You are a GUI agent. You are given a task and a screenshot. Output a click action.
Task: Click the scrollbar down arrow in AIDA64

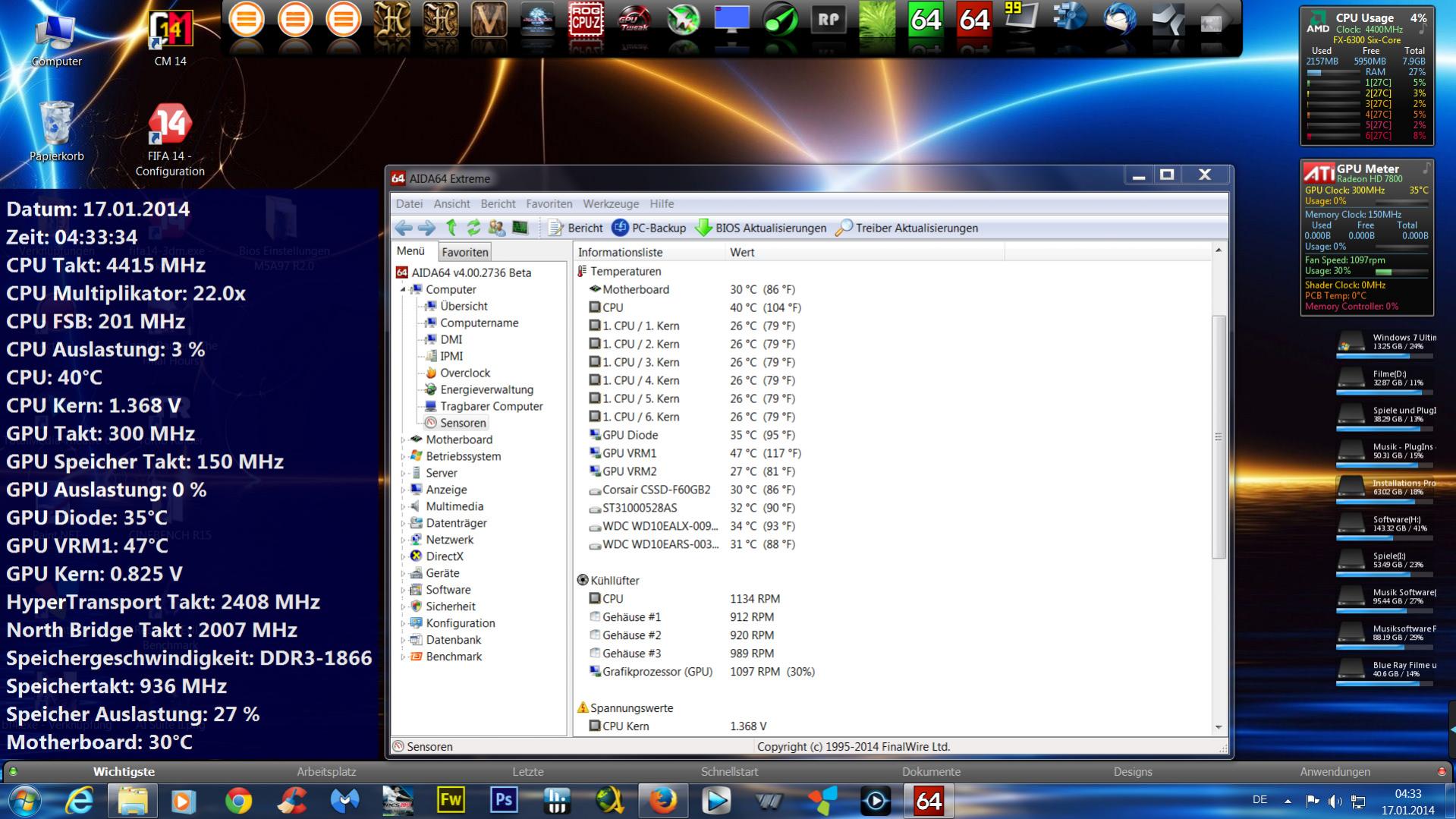pos(1219,727)
